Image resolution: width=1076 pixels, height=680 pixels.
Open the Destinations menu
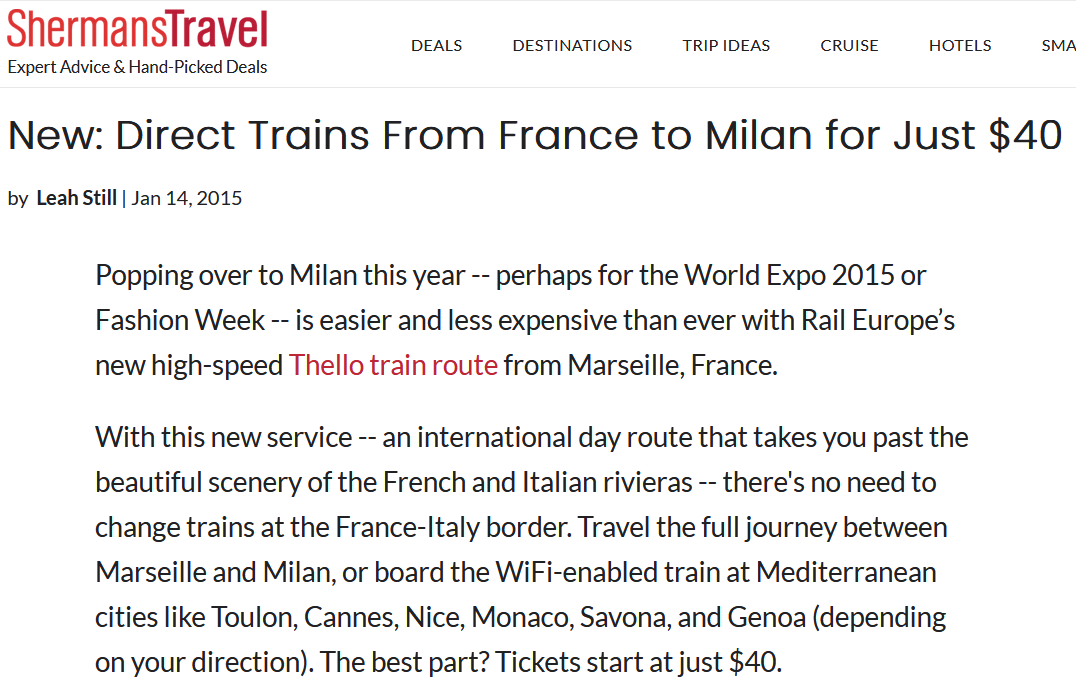point(572,45)
